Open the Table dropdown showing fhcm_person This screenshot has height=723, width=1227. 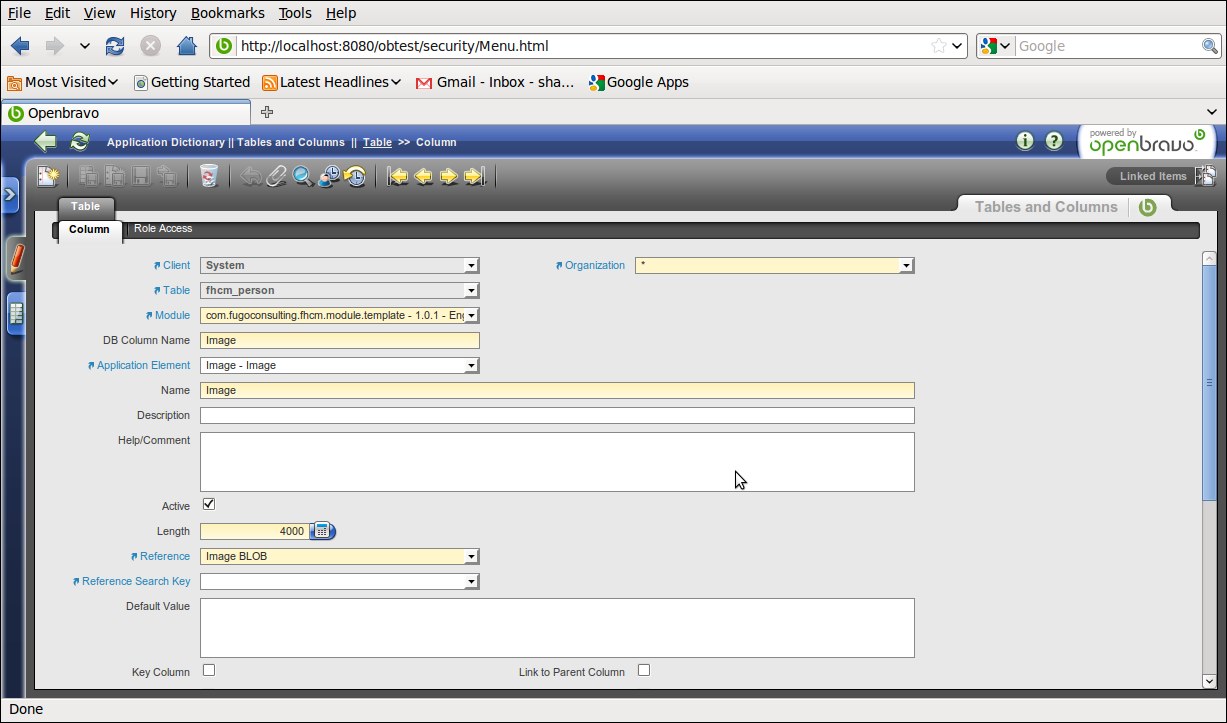471,290
